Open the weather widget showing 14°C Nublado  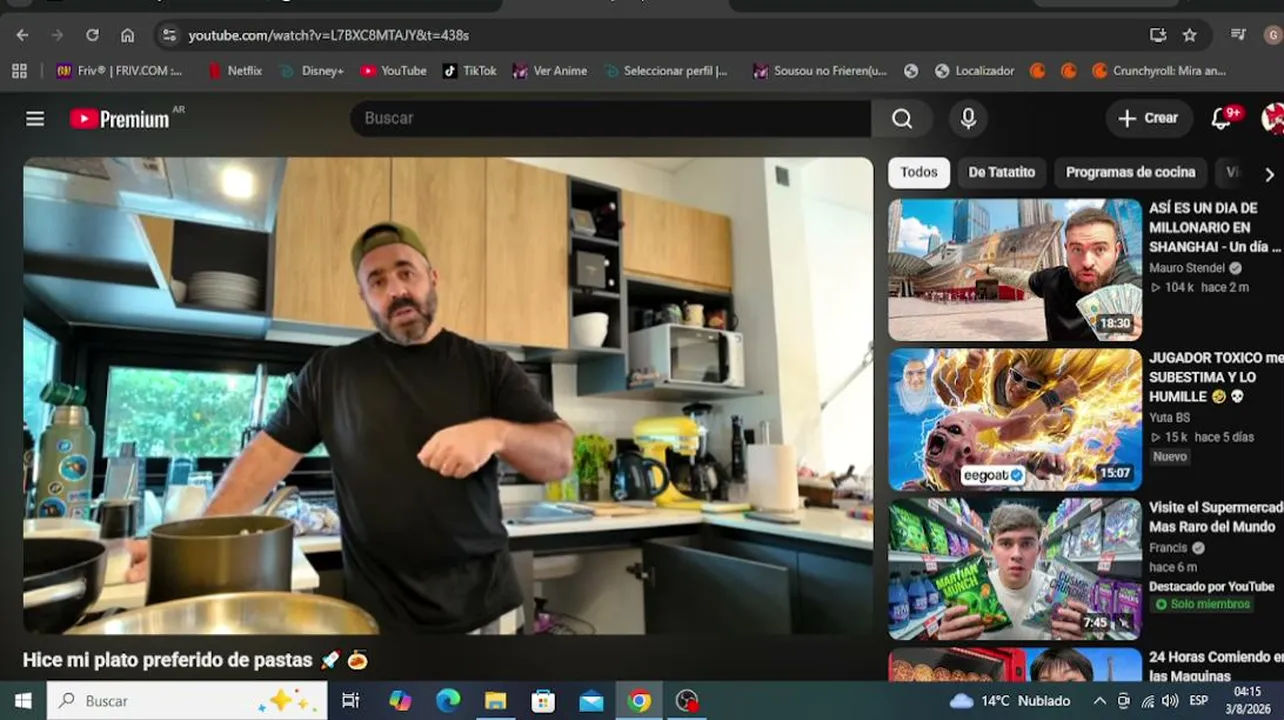pyautogui.click(x=1010, y=701)
